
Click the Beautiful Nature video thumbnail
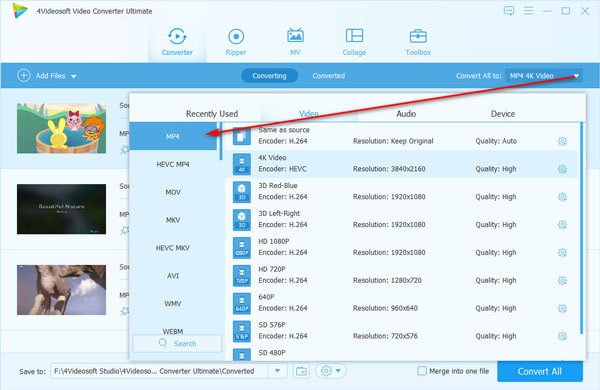(x=61, y=209)
